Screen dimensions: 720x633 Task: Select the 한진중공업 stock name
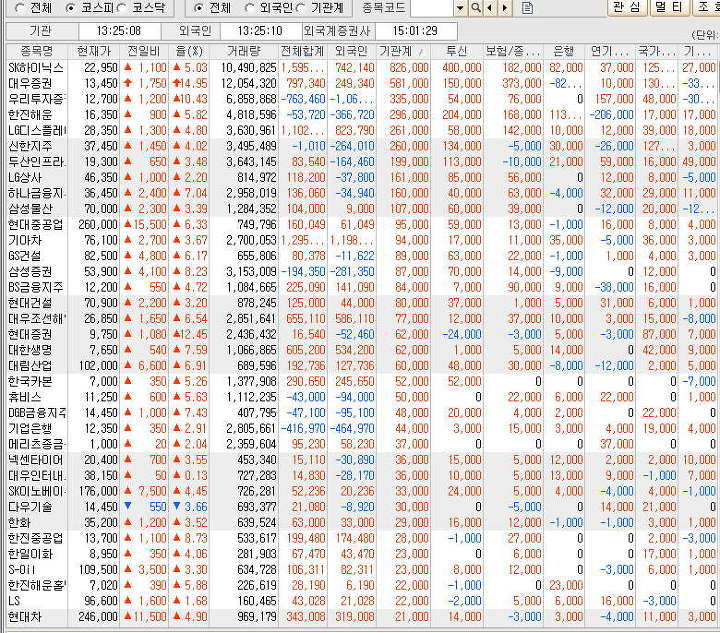35,538
